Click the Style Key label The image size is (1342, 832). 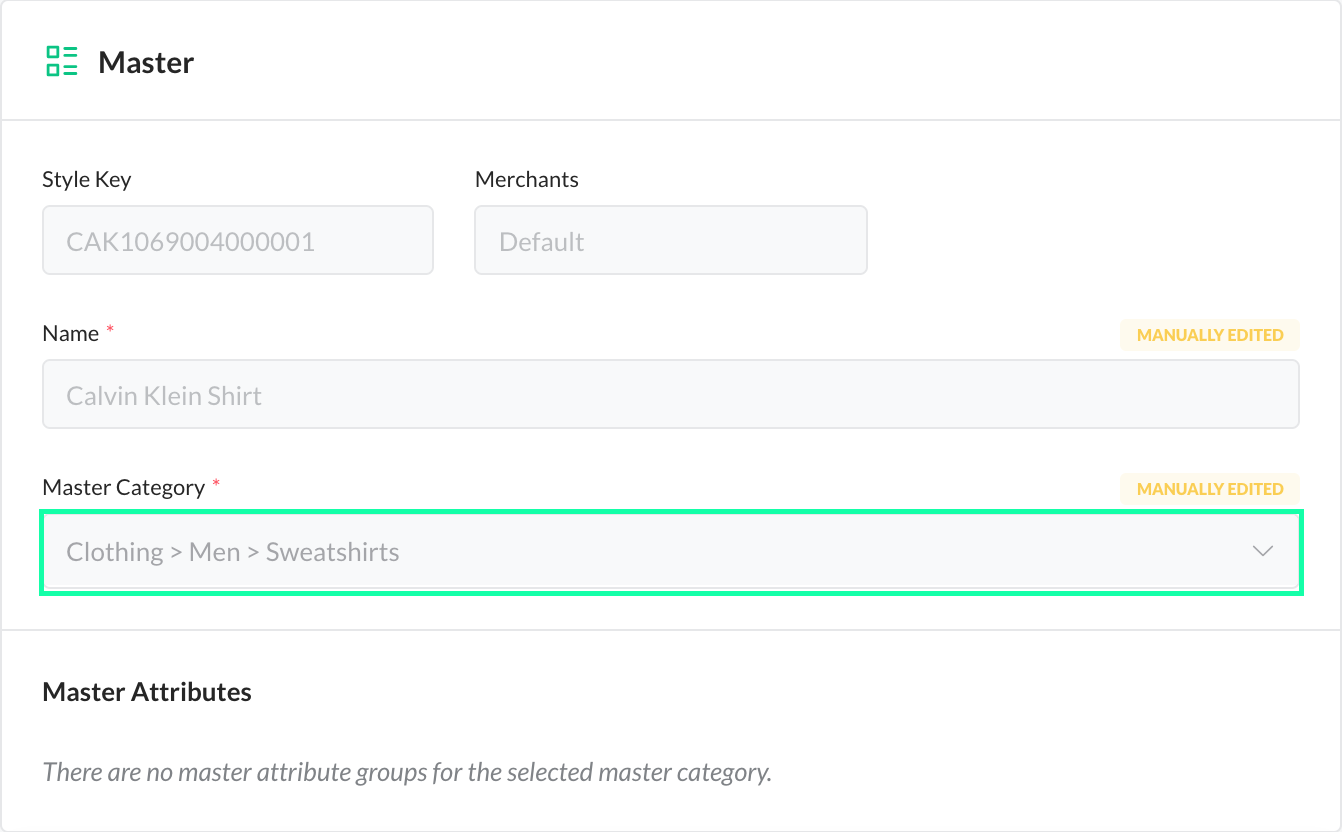point(87,180)
